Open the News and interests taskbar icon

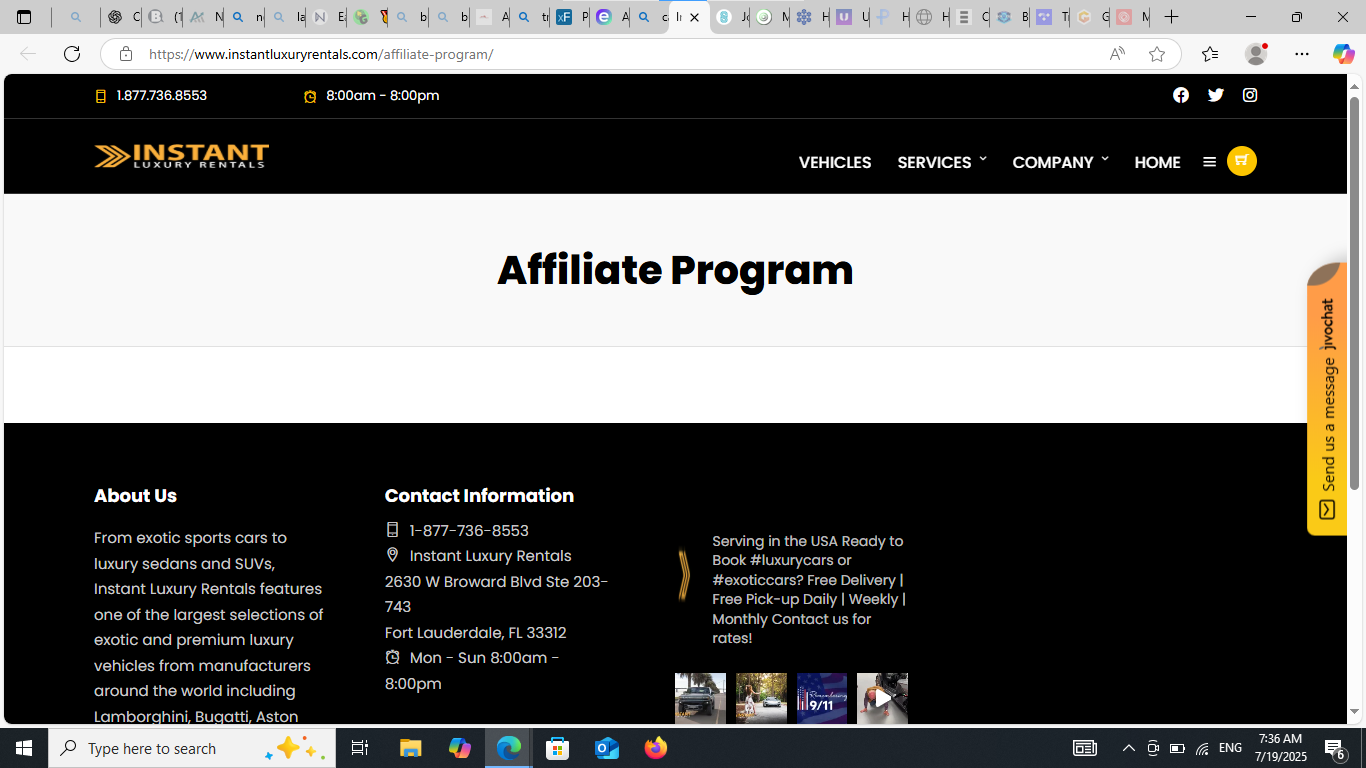tap(1084, 748)
